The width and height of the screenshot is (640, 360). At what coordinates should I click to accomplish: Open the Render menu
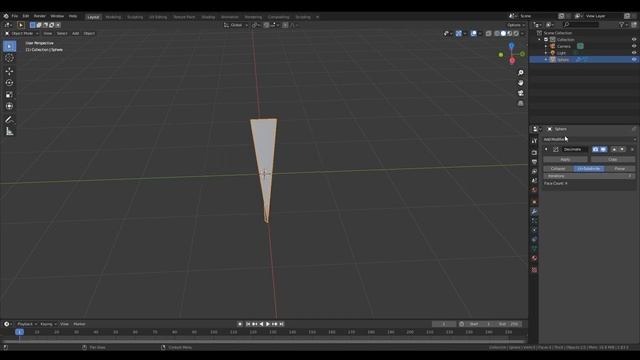point(40,16)
